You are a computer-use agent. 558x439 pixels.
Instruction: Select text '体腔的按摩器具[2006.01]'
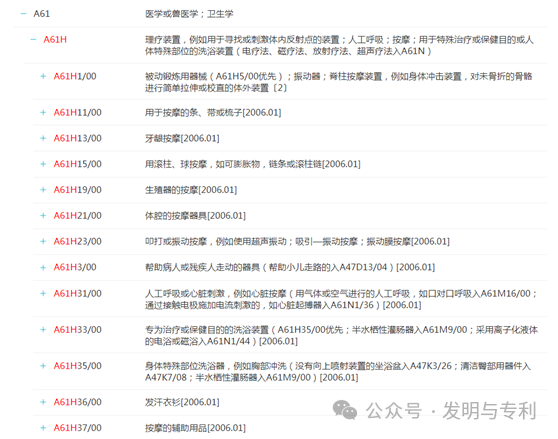click(x=195, y=216)
